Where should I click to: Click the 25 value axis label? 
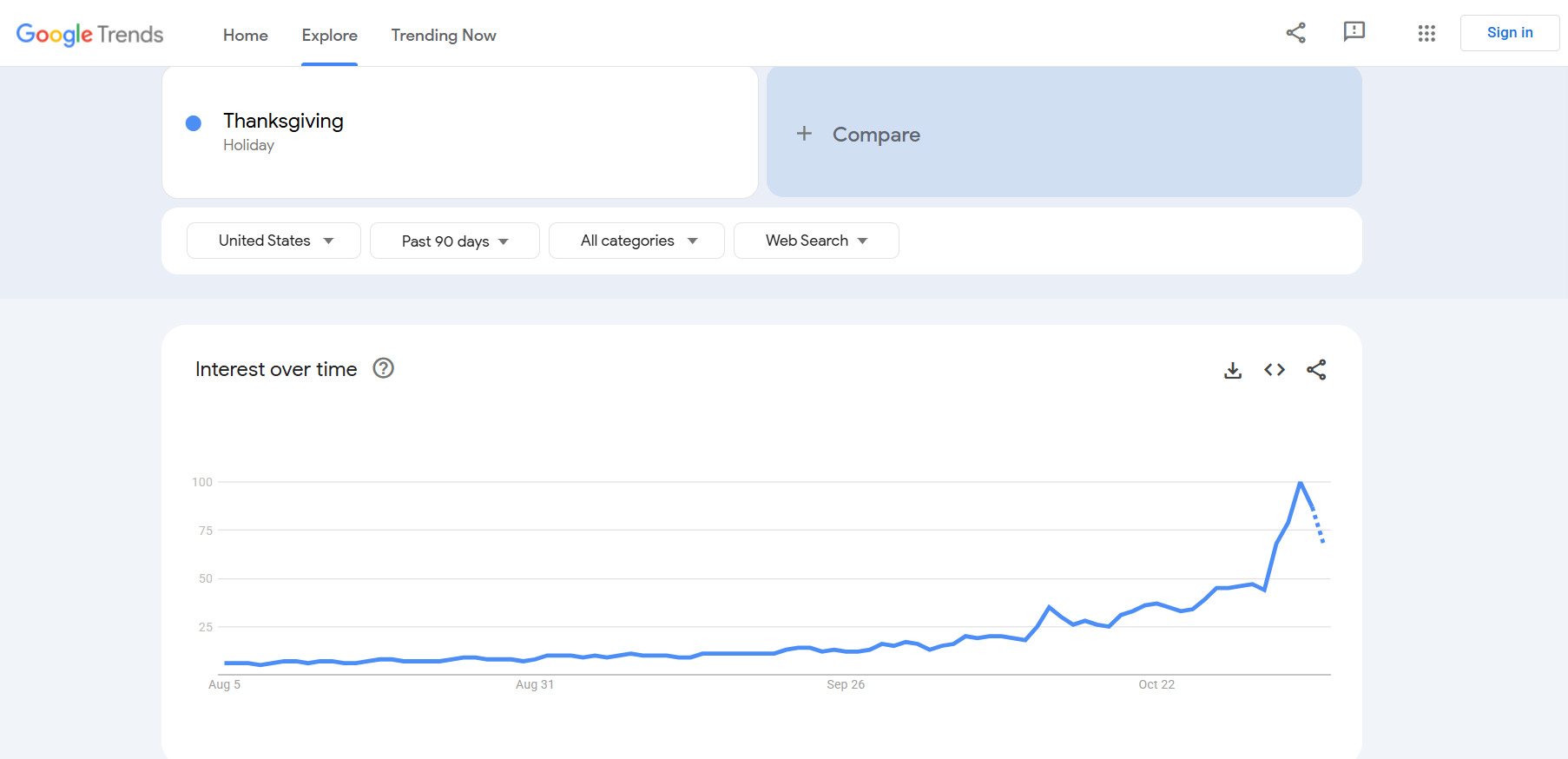pyautogui.click(x=206, y=627)
